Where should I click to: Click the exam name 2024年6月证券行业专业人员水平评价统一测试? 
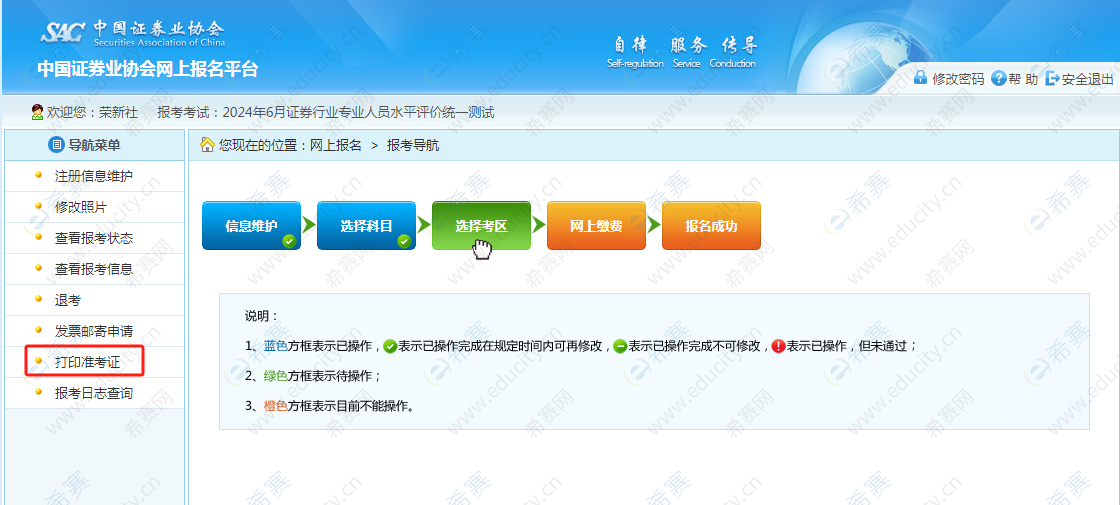click(x=359, y=113)
